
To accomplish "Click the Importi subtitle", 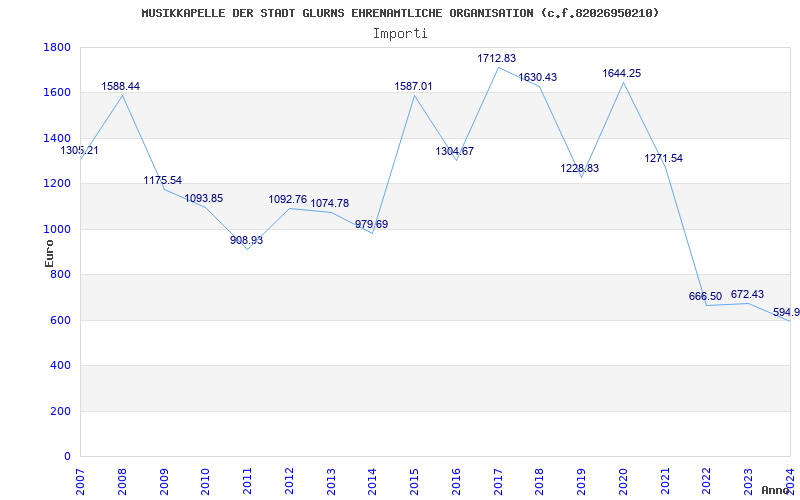I will click(400, 33).
